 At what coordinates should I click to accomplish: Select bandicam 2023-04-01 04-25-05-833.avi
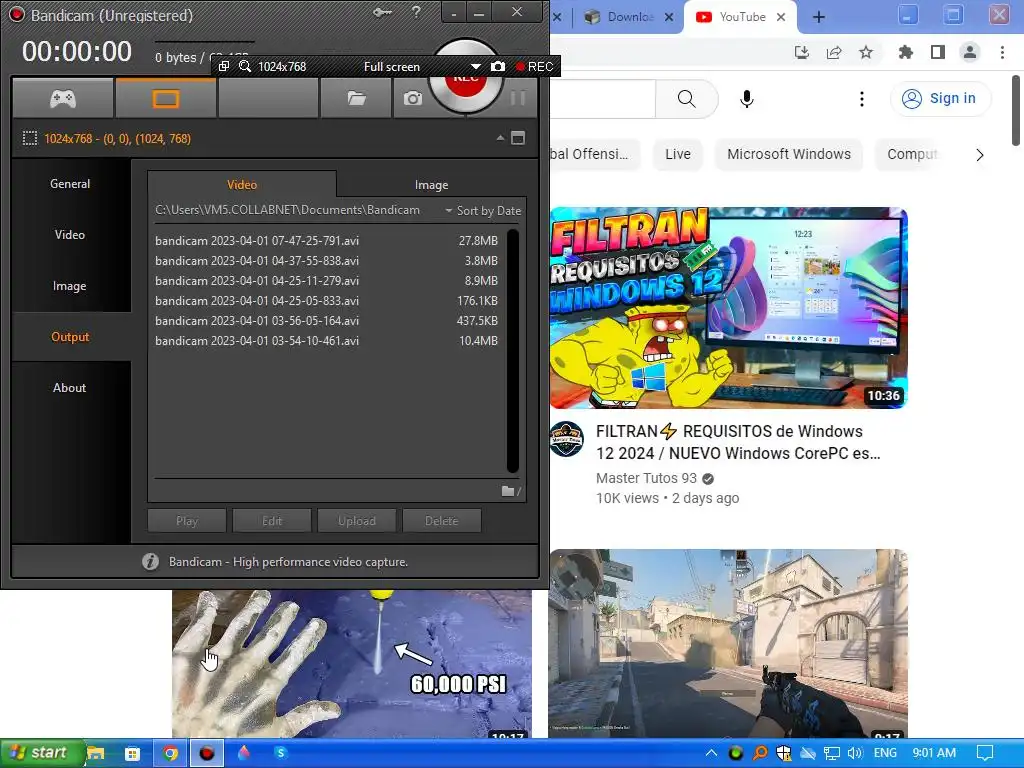[x=327, y=300]
